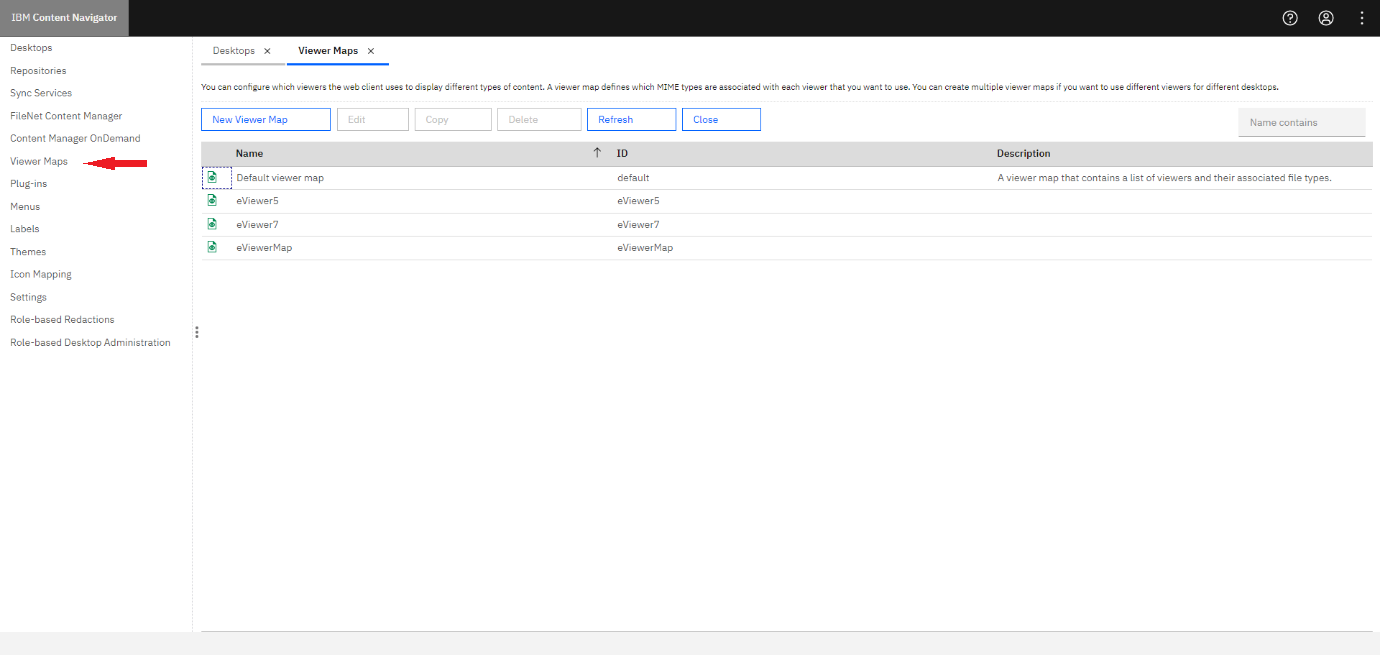Close the Desktops tab
This screenshot has height=655, width=1380.
(266, 51)
